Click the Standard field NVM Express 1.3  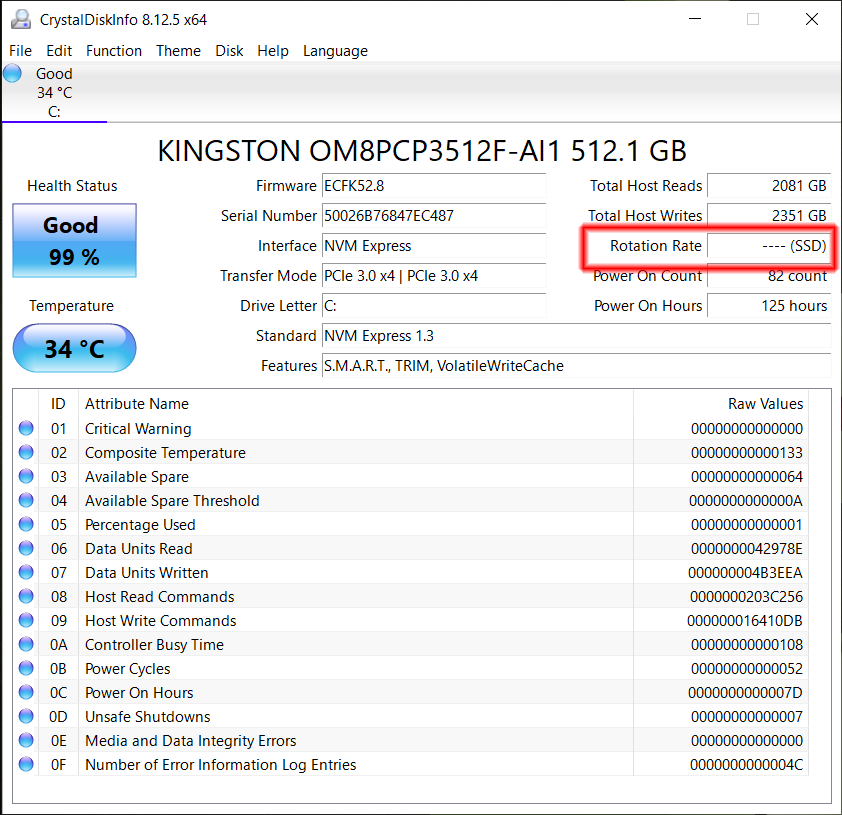[x=576, y=336]
